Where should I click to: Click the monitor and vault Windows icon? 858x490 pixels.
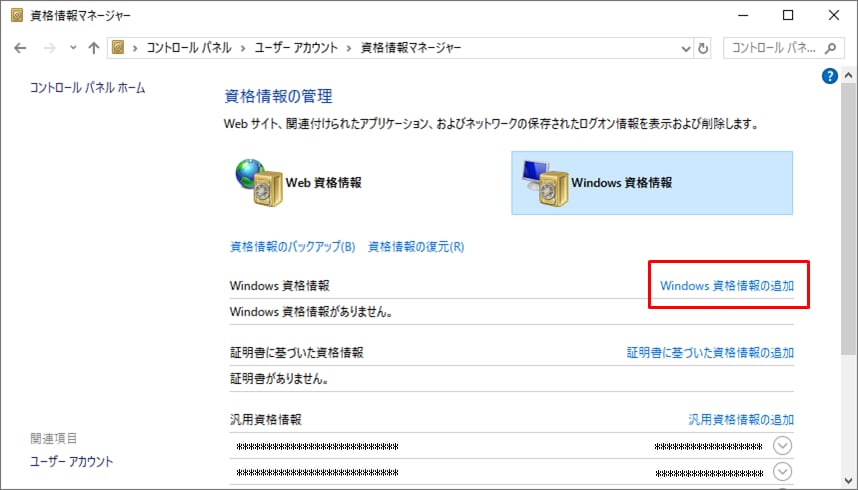click(x=545, y=183)
